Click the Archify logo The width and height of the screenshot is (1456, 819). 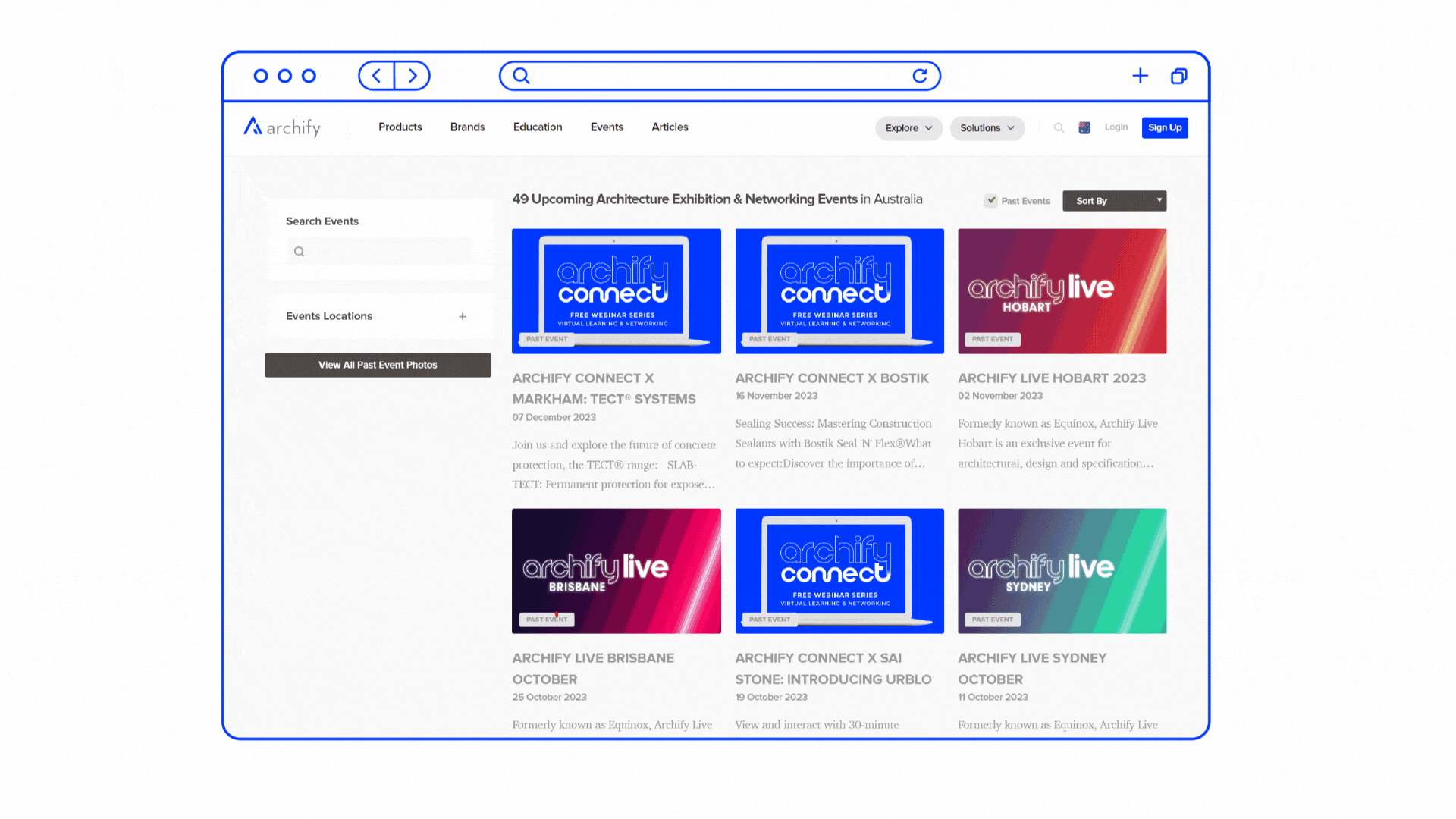[282, 127]
